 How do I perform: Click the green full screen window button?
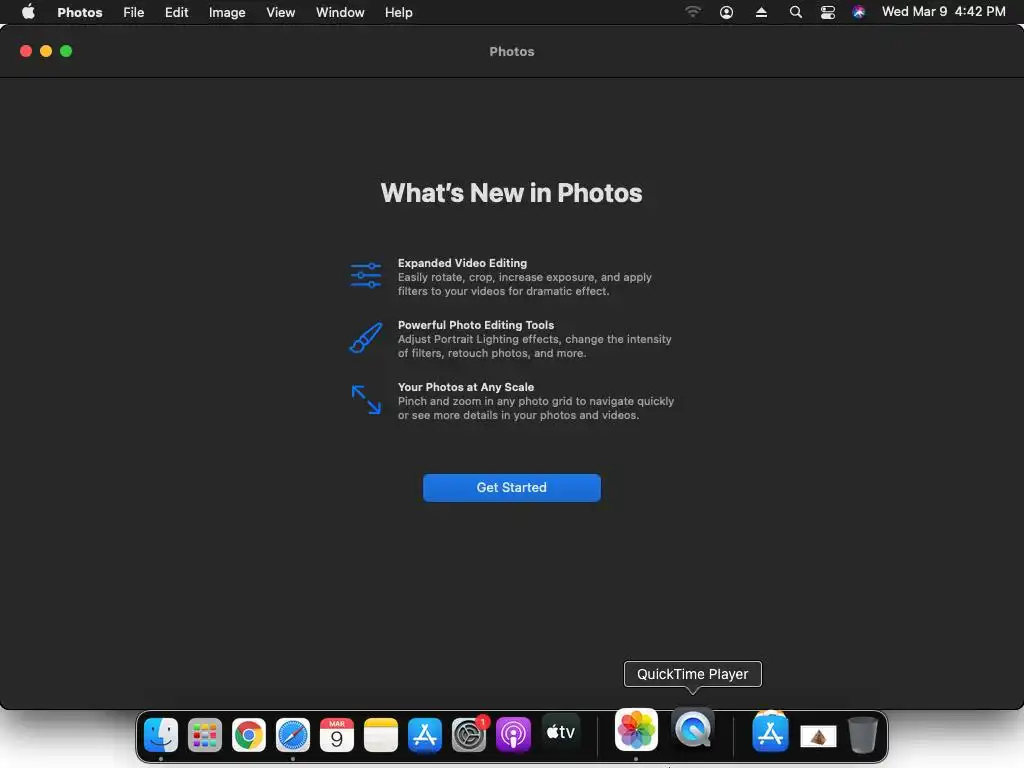(66, 51)
